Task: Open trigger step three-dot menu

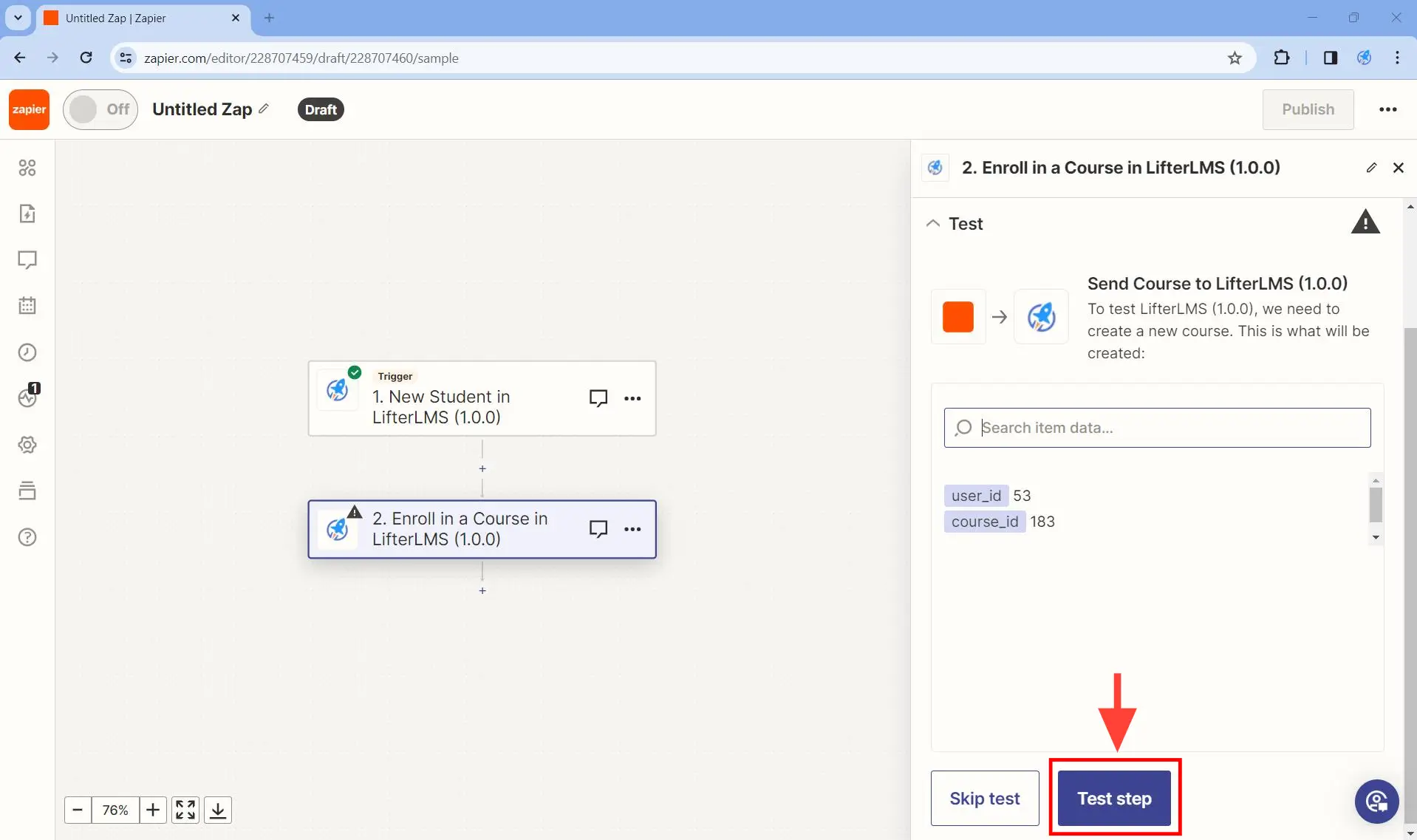Action: pos(632,398)
